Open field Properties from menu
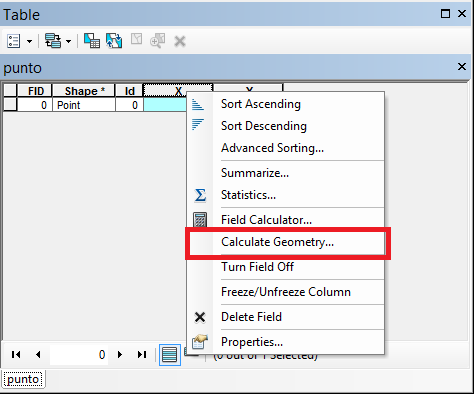The height and width of the screenshot is (394, 474). tap(252, 342)
